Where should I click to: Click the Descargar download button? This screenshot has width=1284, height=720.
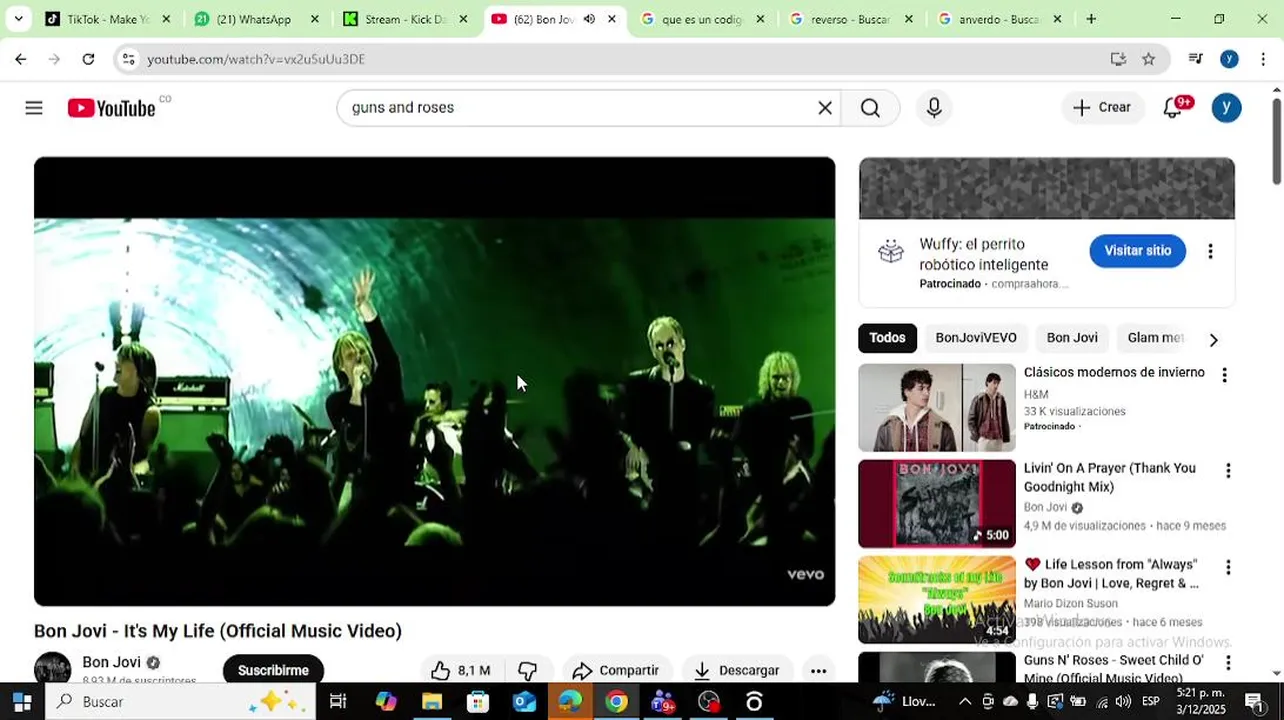click(737, 670)
